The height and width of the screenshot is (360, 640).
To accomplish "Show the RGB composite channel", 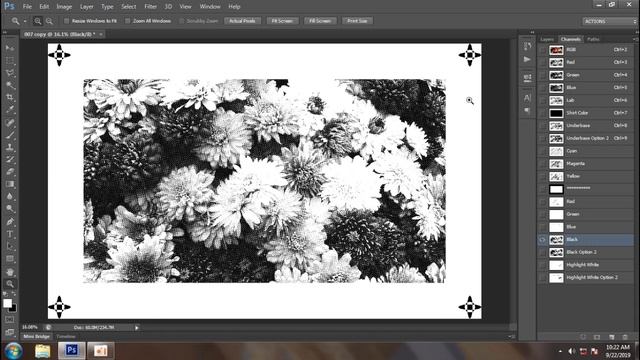I will [542, 50].
